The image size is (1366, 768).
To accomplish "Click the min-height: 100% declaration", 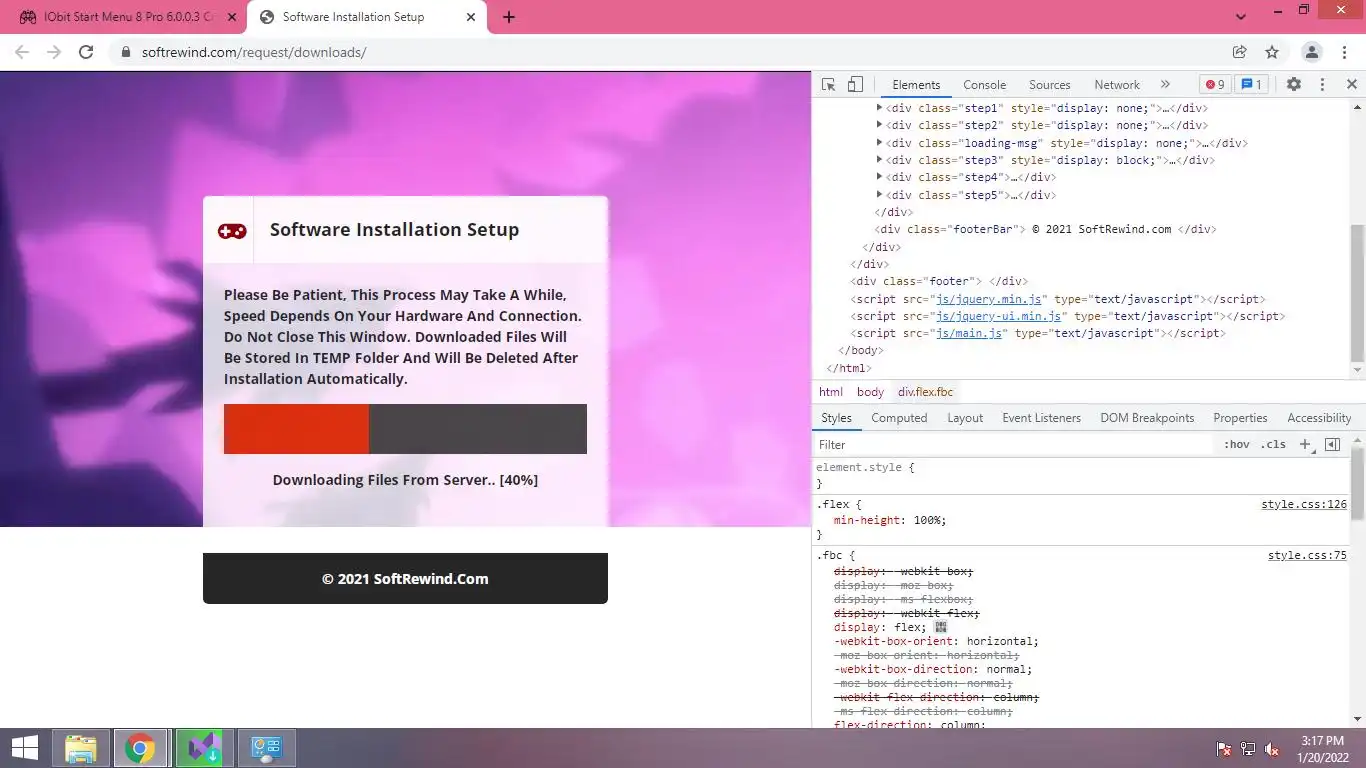I will [x=890, y=520].
